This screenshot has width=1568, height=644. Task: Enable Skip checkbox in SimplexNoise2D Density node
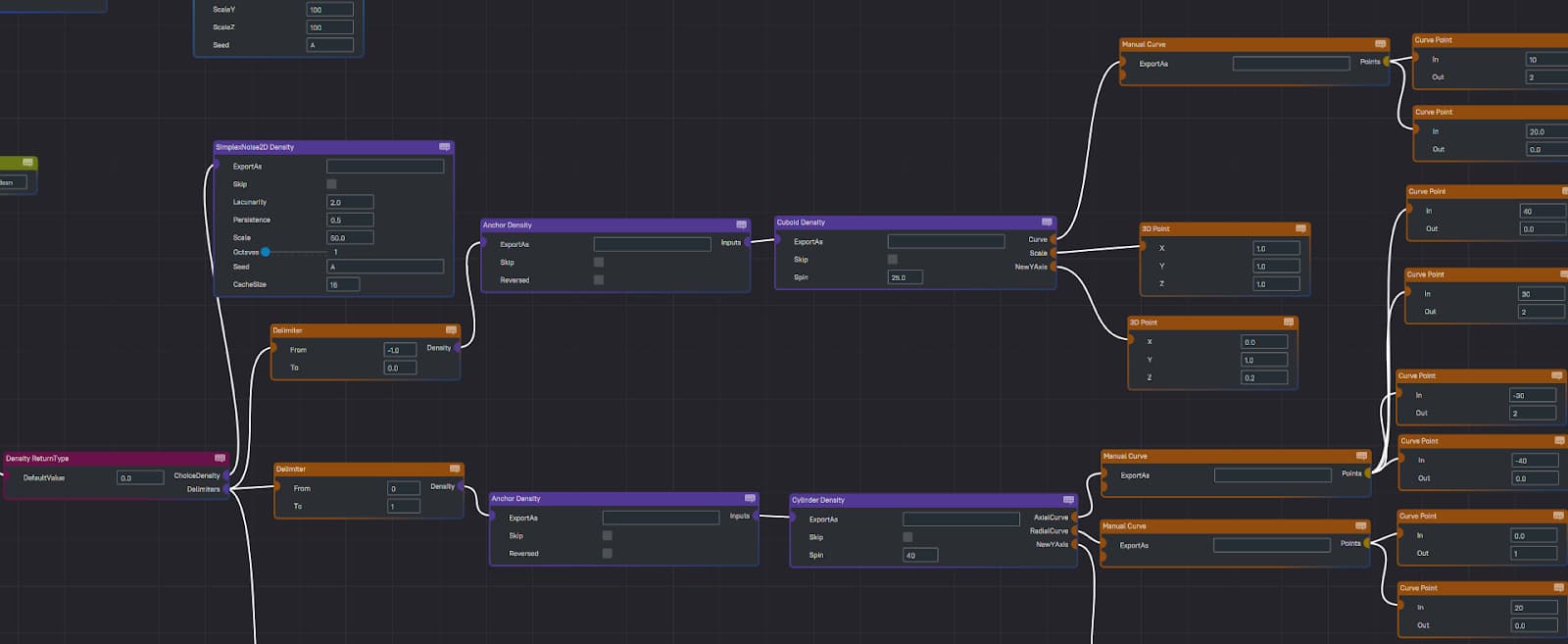point(331,184)
